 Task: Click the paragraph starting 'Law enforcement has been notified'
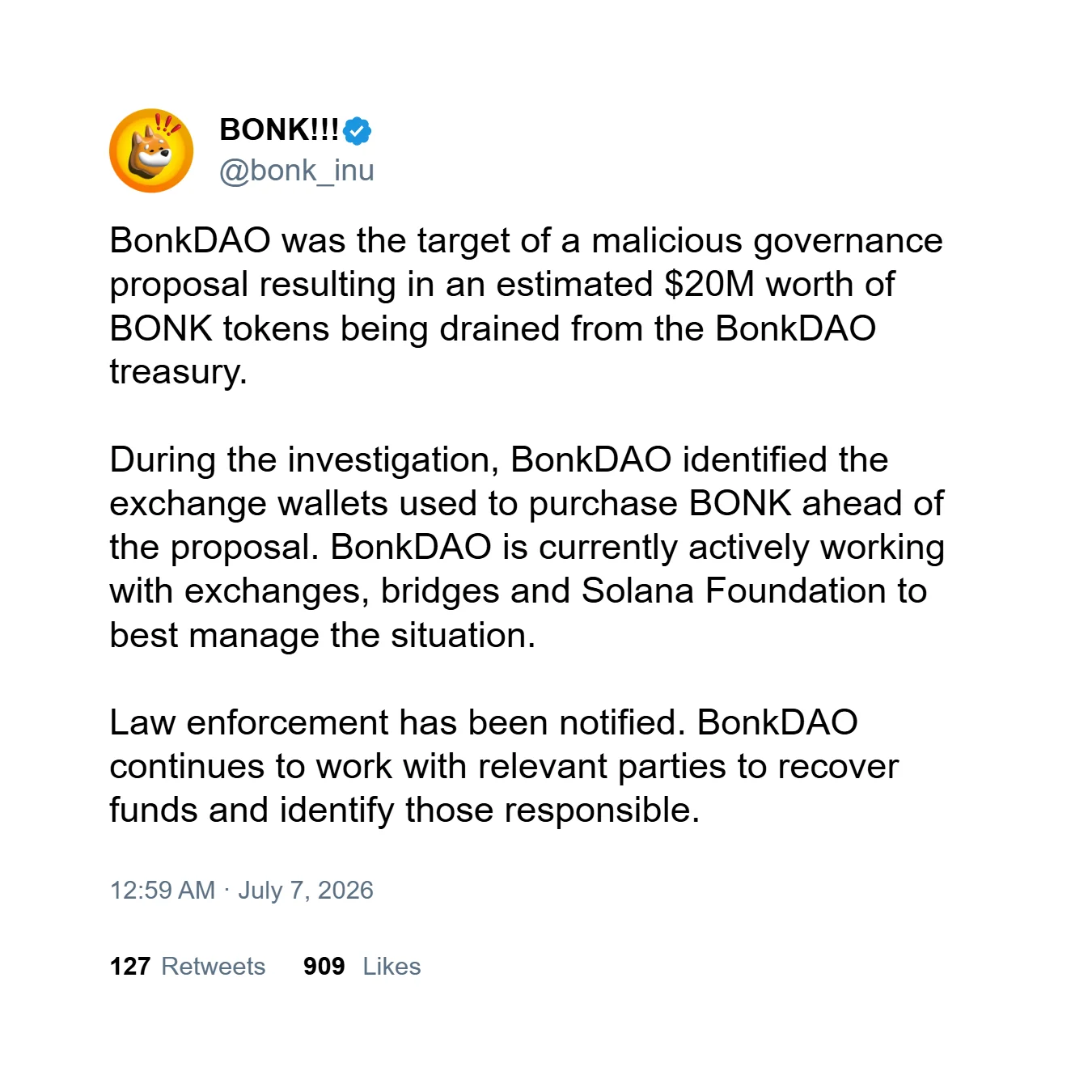pyautogui.click(x=504, y=766)
